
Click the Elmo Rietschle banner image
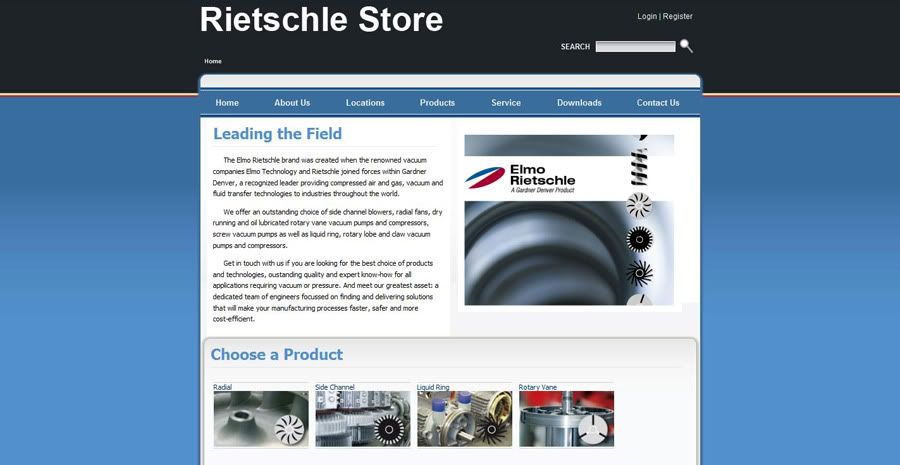tap(569, 220)
